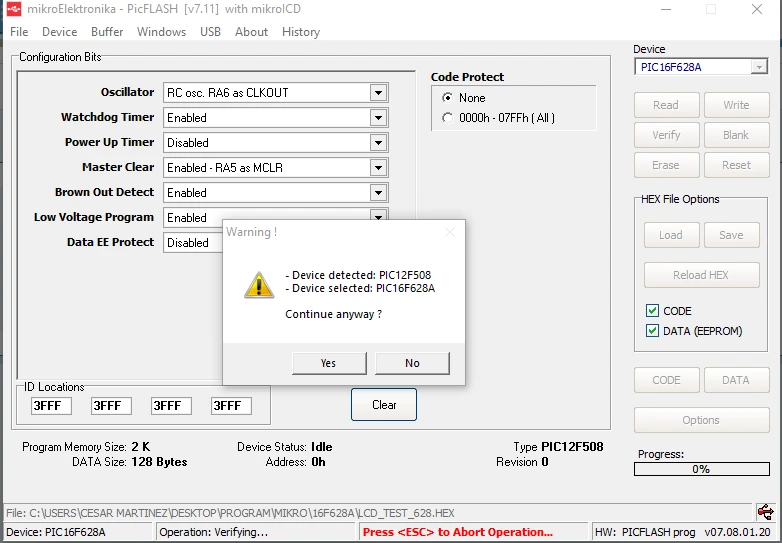782x543 pixels.
Task: Click the yellow warning triangle icon
Action: pos(259,285)
